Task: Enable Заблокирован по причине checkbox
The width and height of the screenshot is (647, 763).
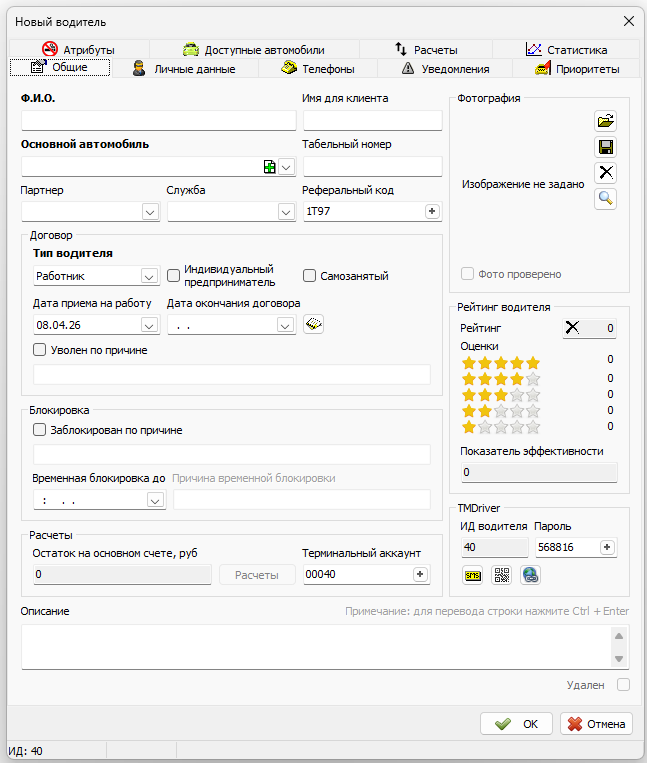Action: click(39, 430)
